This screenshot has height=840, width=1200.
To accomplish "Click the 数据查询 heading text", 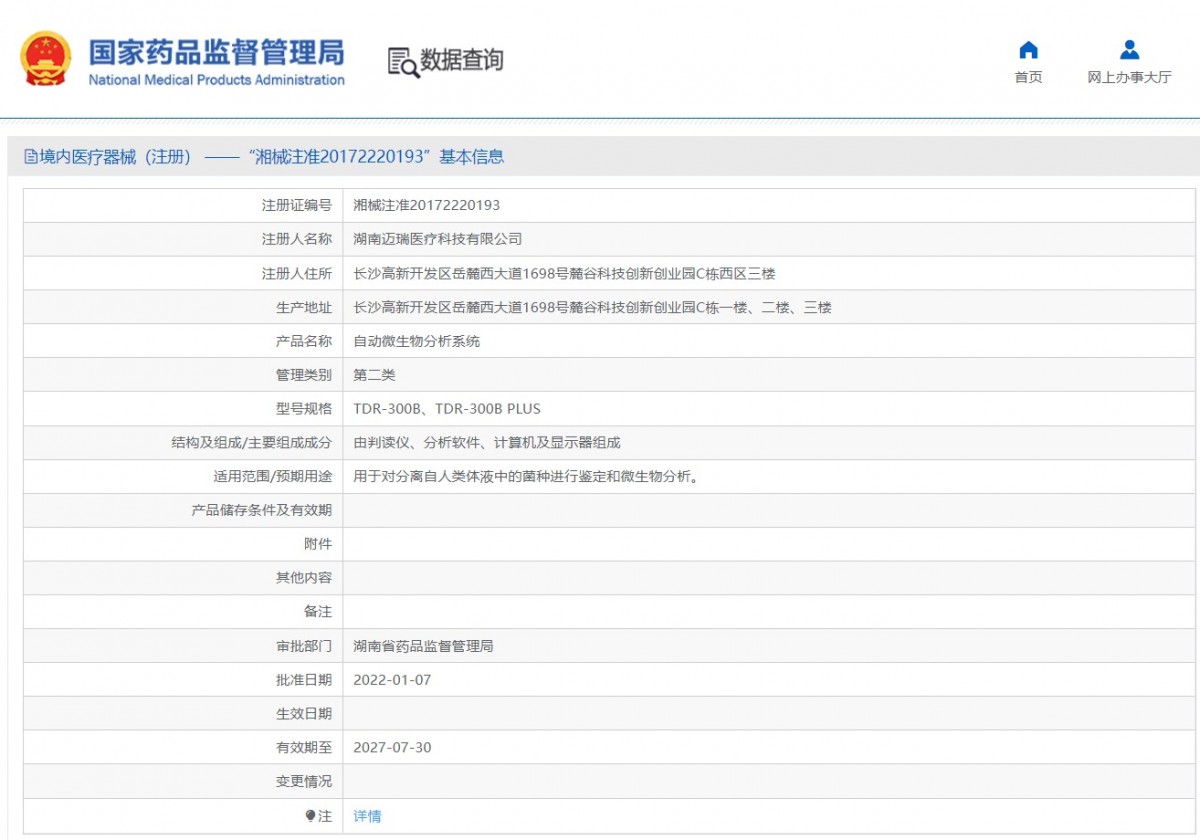I will click(x=462, y=60).
